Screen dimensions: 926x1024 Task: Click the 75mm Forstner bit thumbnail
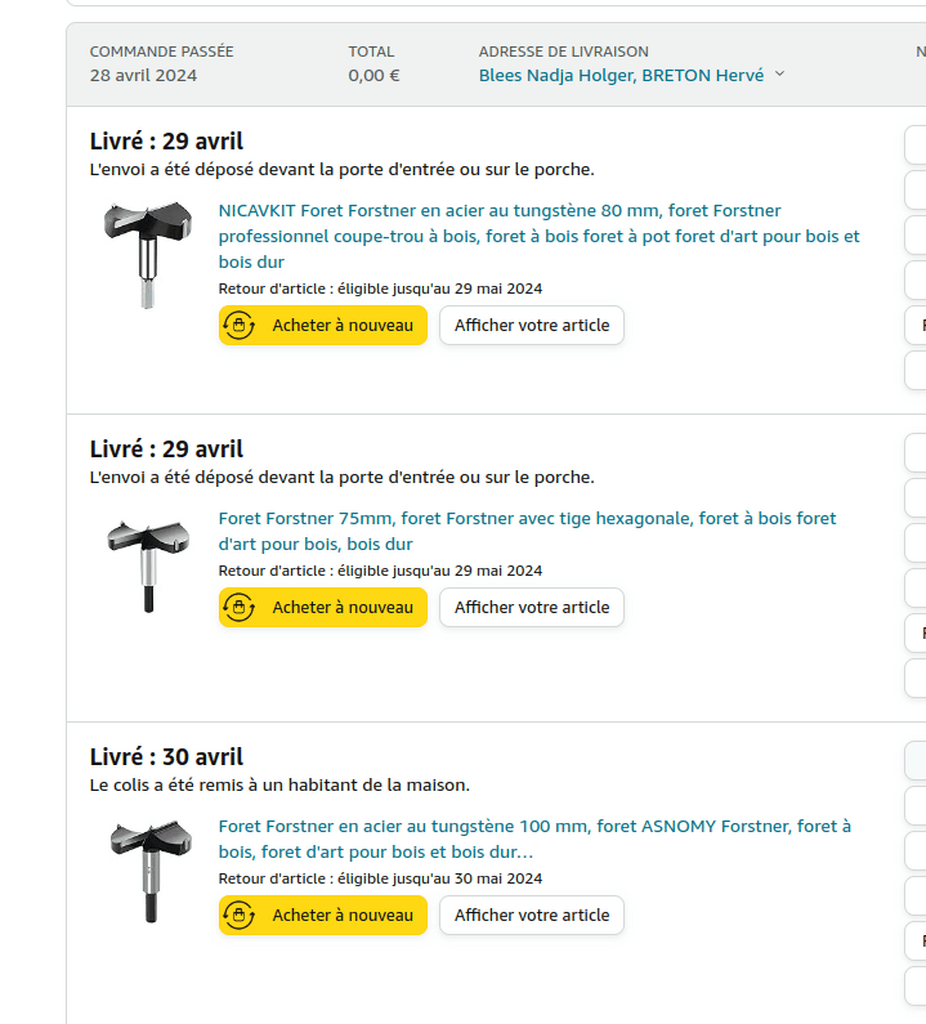(x=148, y=566)
